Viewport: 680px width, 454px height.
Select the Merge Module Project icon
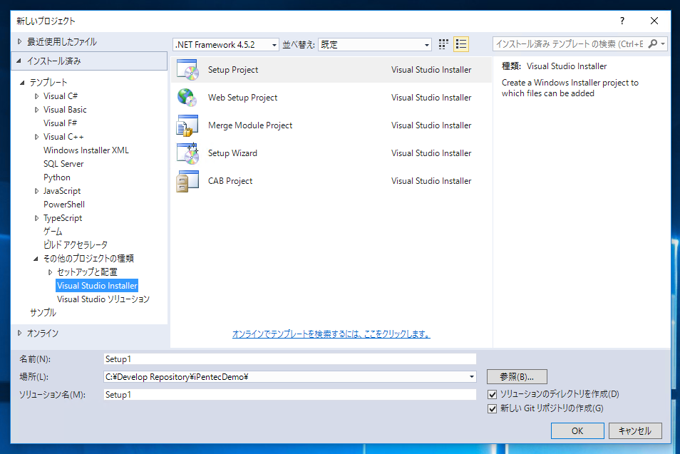point(188,125)
